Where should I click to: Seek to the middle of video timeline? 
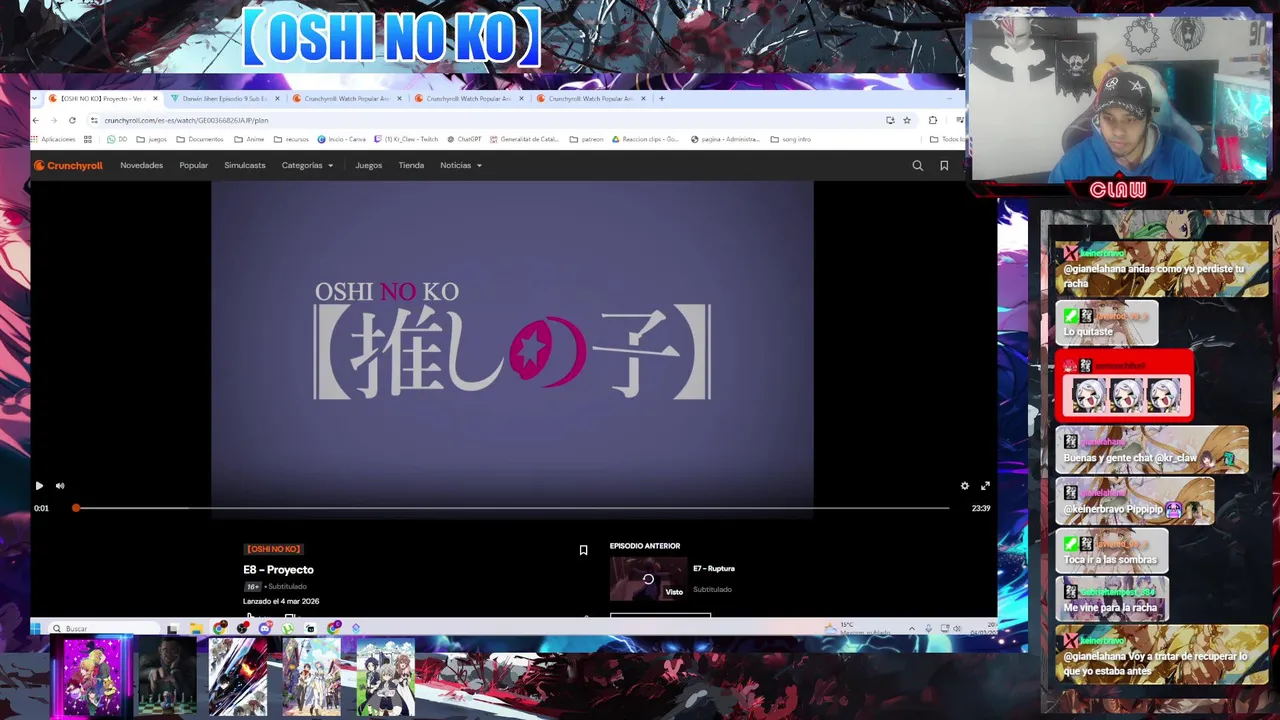tap(512, 508)
